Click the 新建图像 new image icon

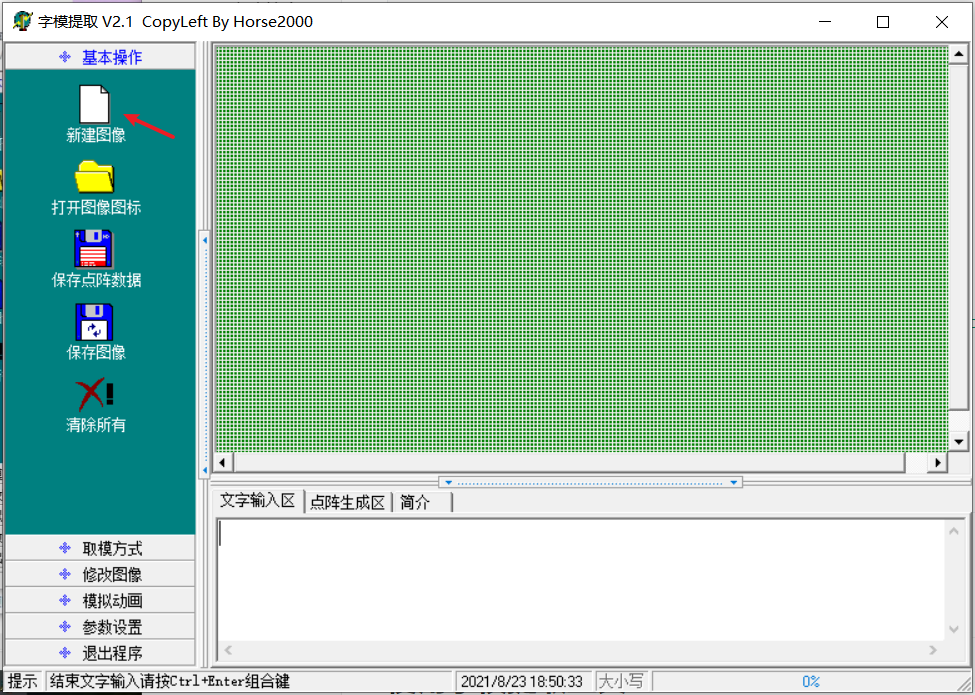pos(95,104)
